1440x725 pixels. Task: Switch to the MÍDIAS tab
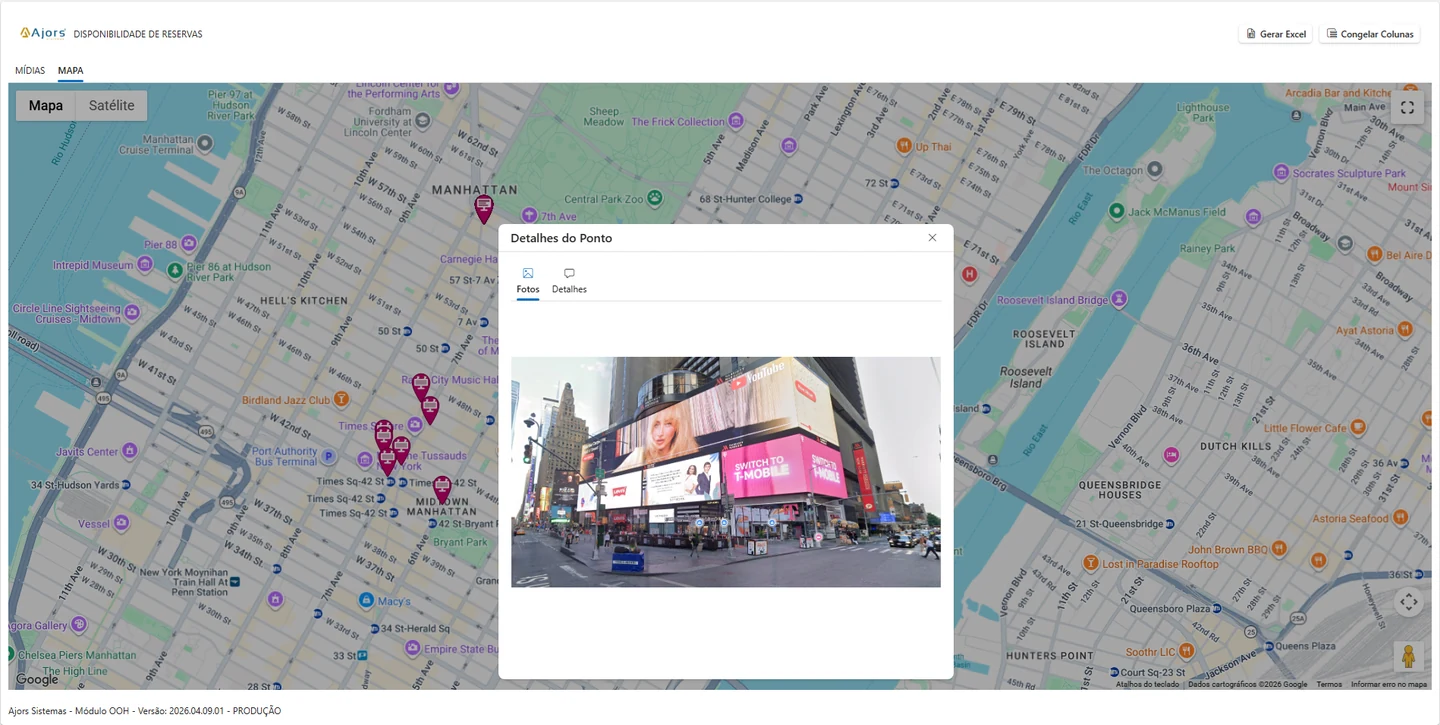(30, 71)
